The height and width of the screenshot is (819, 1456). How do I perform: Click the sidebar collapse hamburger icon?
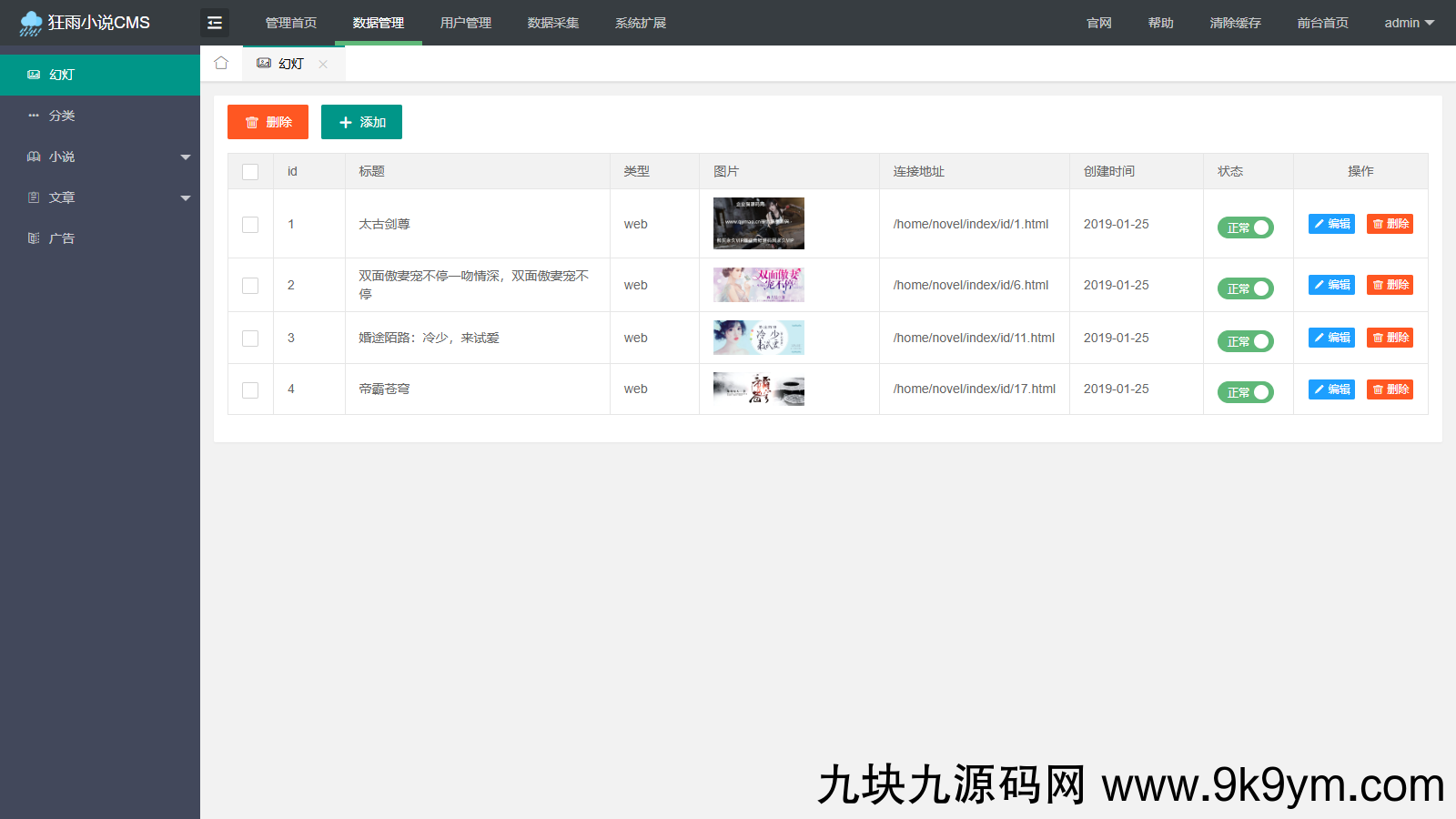tap(215, 23)
